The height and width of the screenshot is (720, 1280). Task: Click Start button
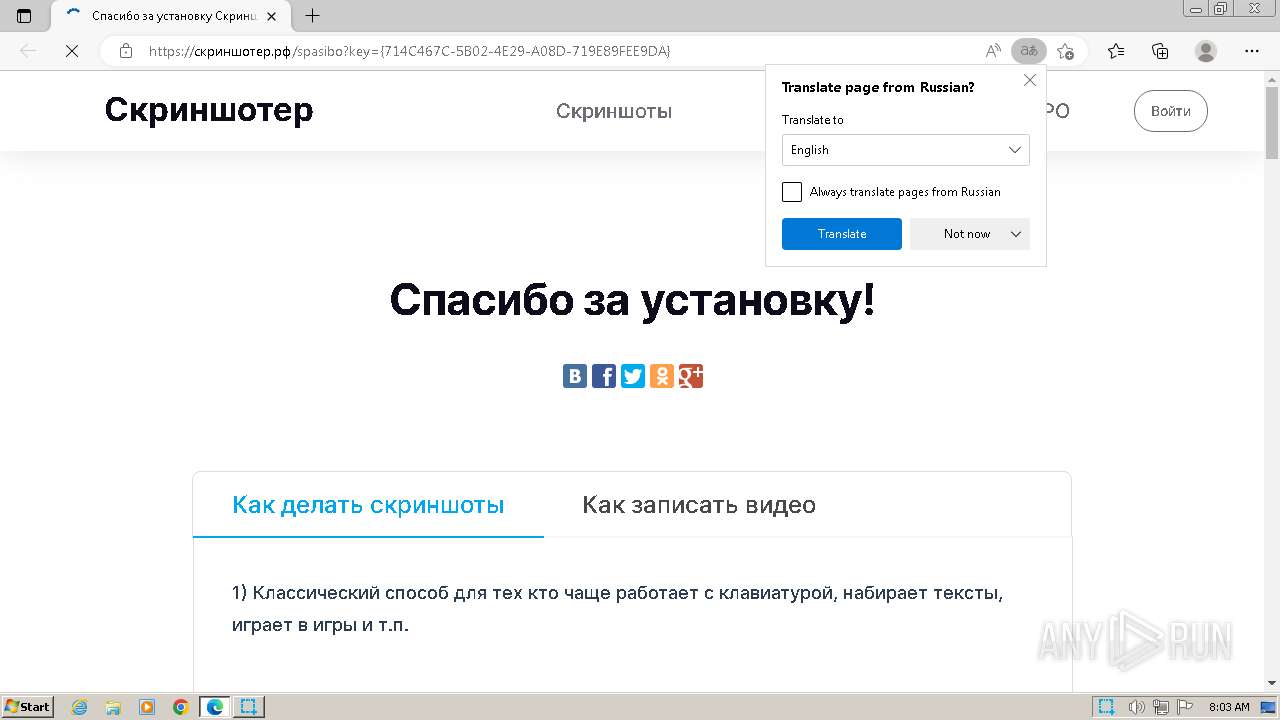(28, 707)
